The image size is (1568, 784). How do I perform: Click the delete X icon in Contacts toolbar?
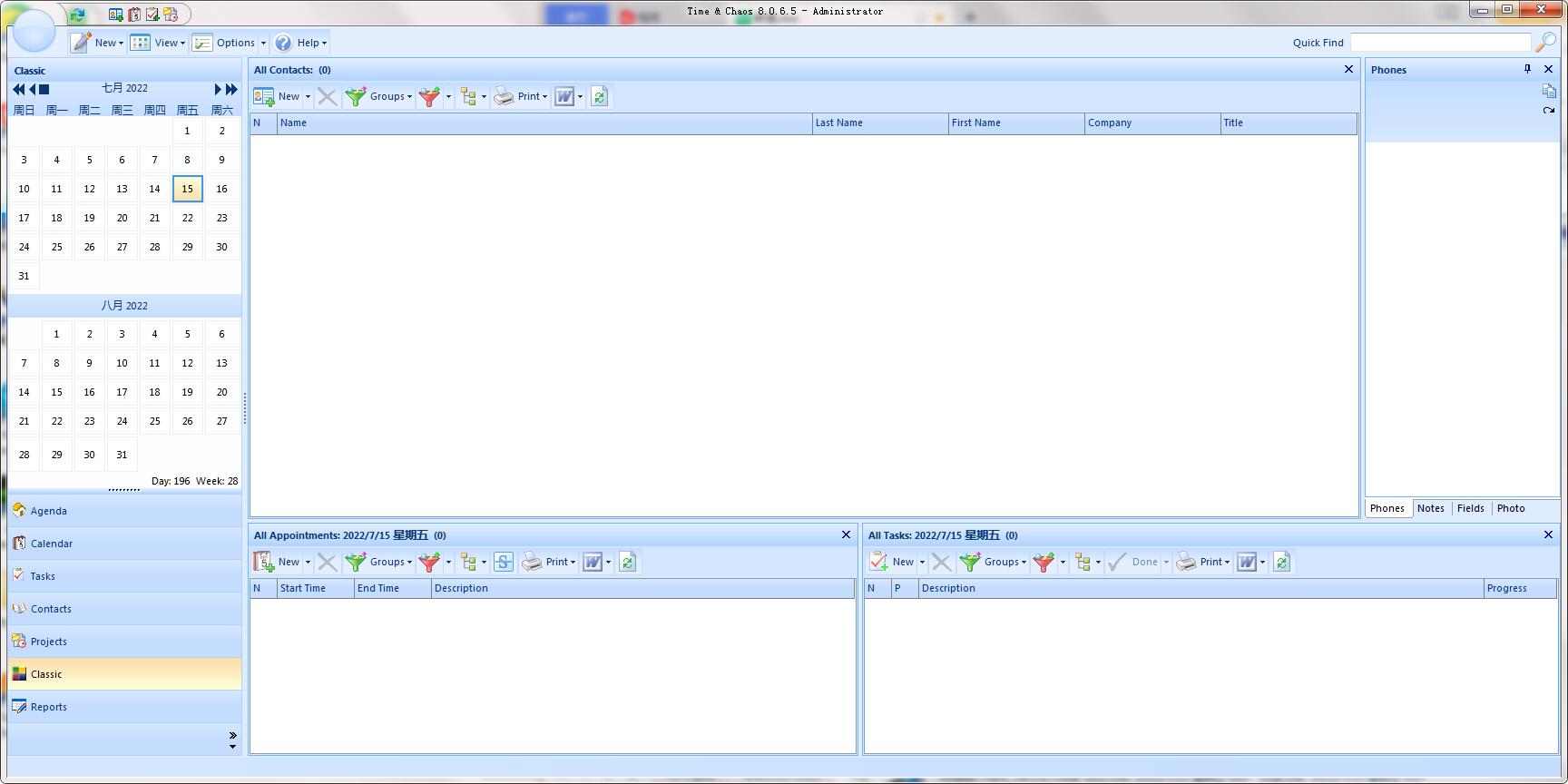[x=328, y=96]
